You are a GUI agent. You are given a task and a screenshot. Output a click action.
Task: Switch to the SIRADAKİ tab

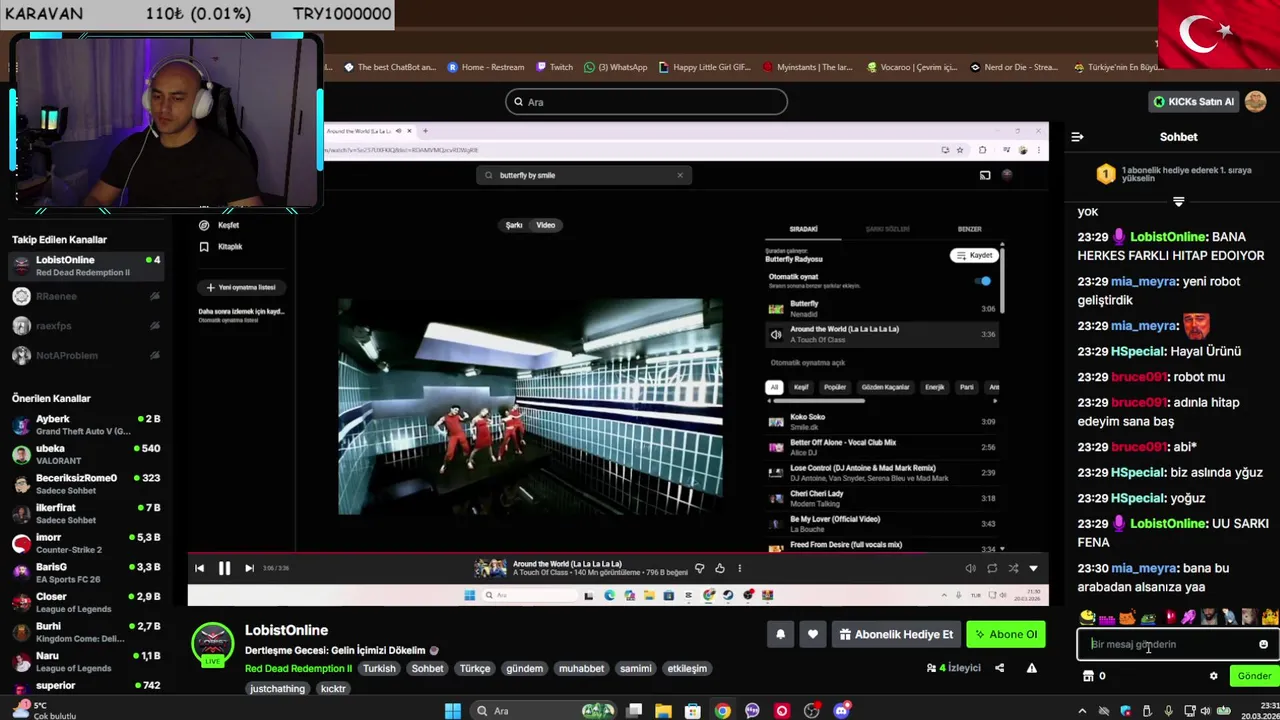click(x=803, y=229)
